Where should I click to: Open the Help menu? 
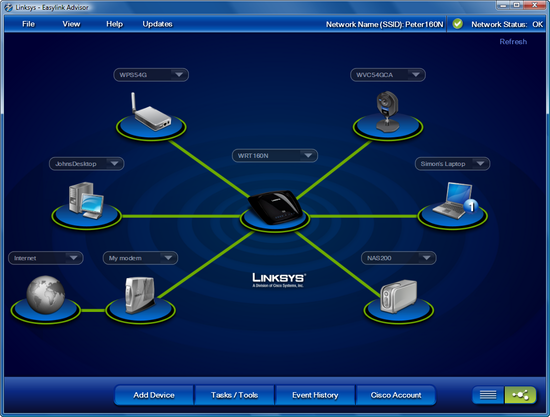pos(115,24)
